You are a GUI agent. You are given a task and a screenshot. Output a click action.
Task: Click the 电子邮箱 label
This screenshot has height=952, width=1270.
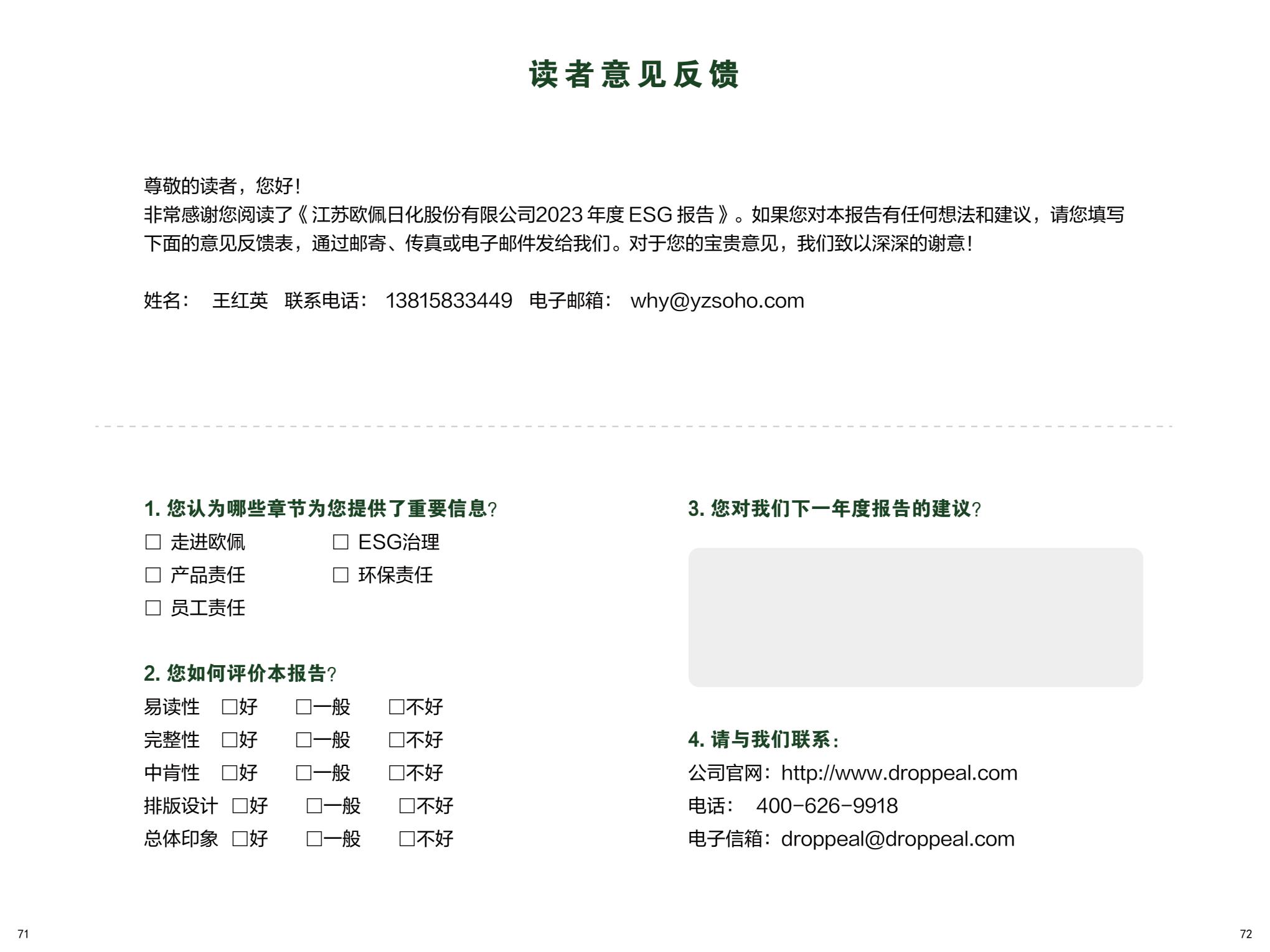(570, 301)
